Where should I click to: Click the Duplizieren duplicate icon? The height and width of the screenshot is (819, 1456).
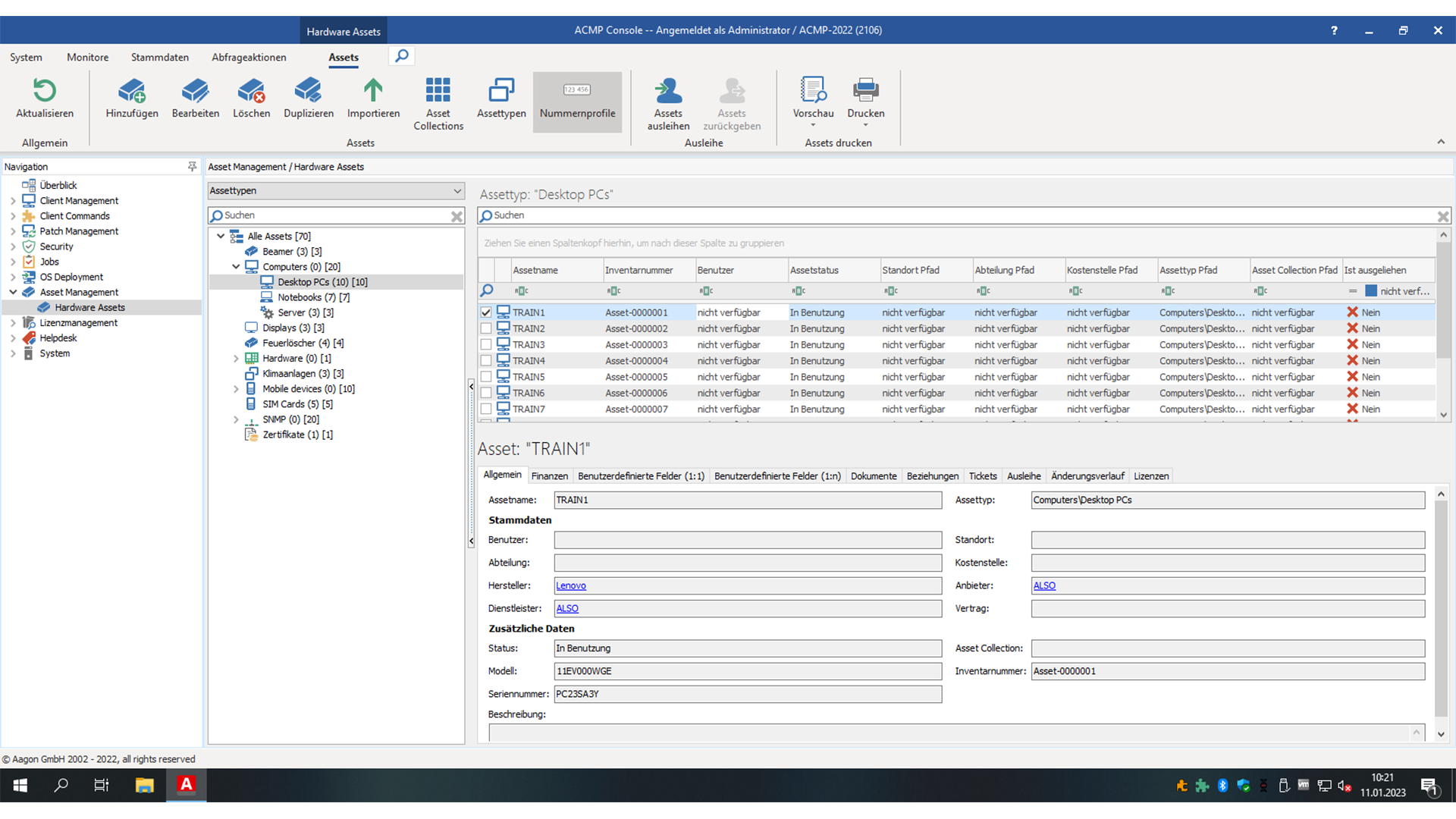coord(308,93)
